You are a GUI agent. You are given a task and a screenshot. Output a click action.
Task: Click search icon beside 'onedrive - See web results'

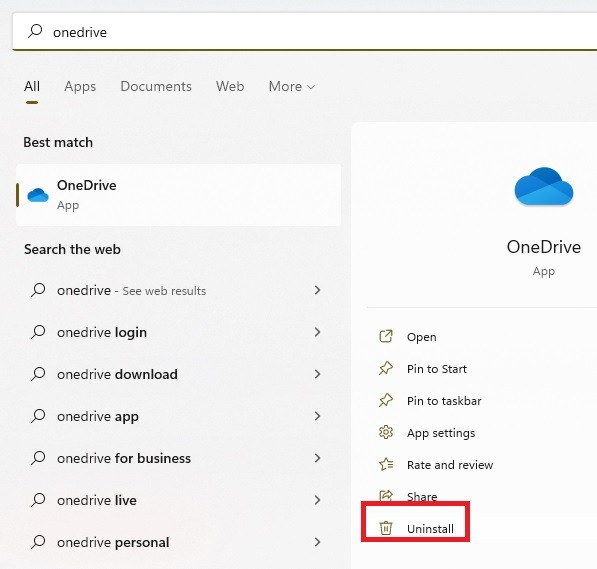click(38, 290)
